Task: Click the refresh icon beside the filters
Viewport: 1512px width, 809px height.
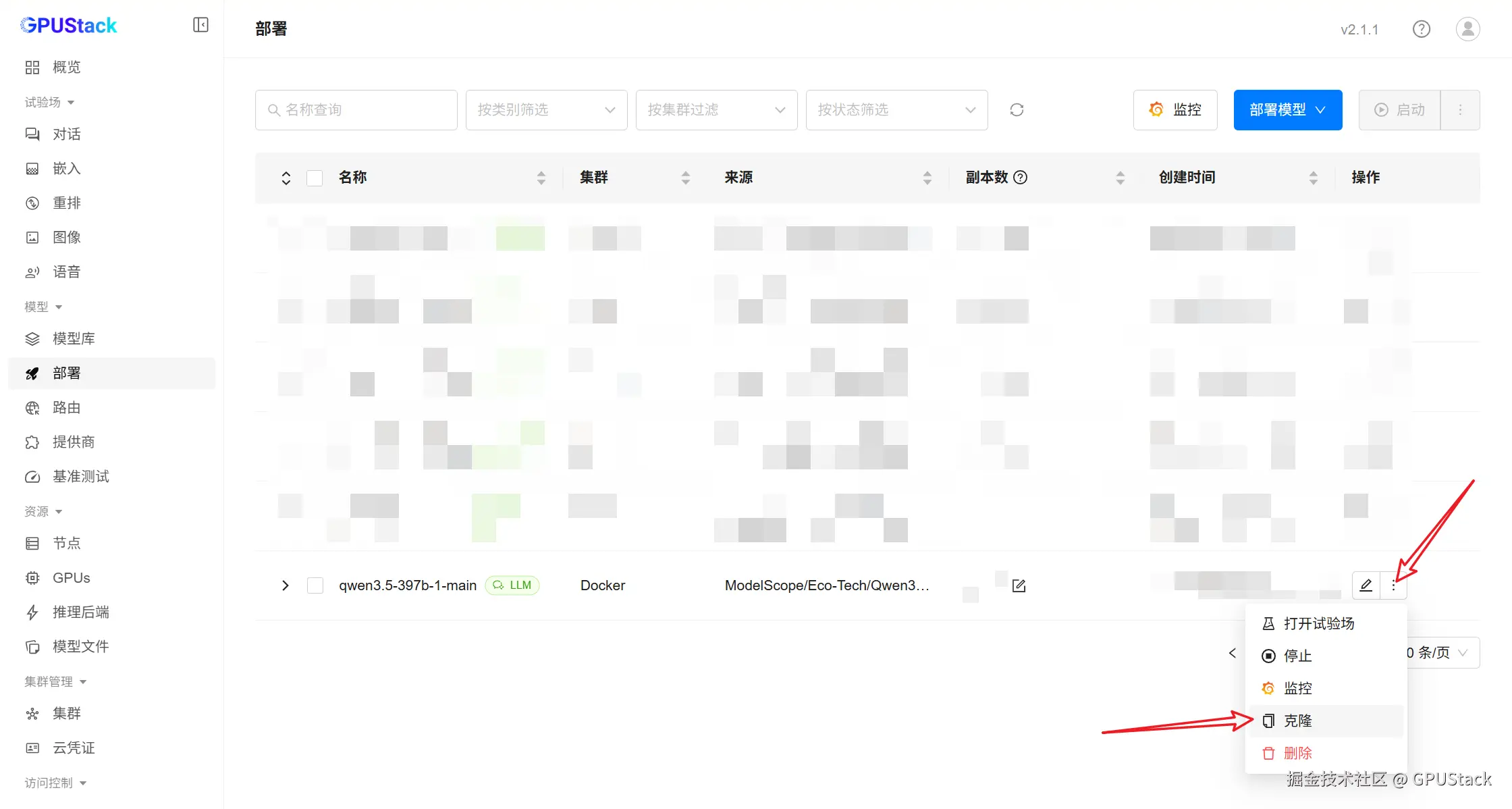Action: tap(1017, 109)
